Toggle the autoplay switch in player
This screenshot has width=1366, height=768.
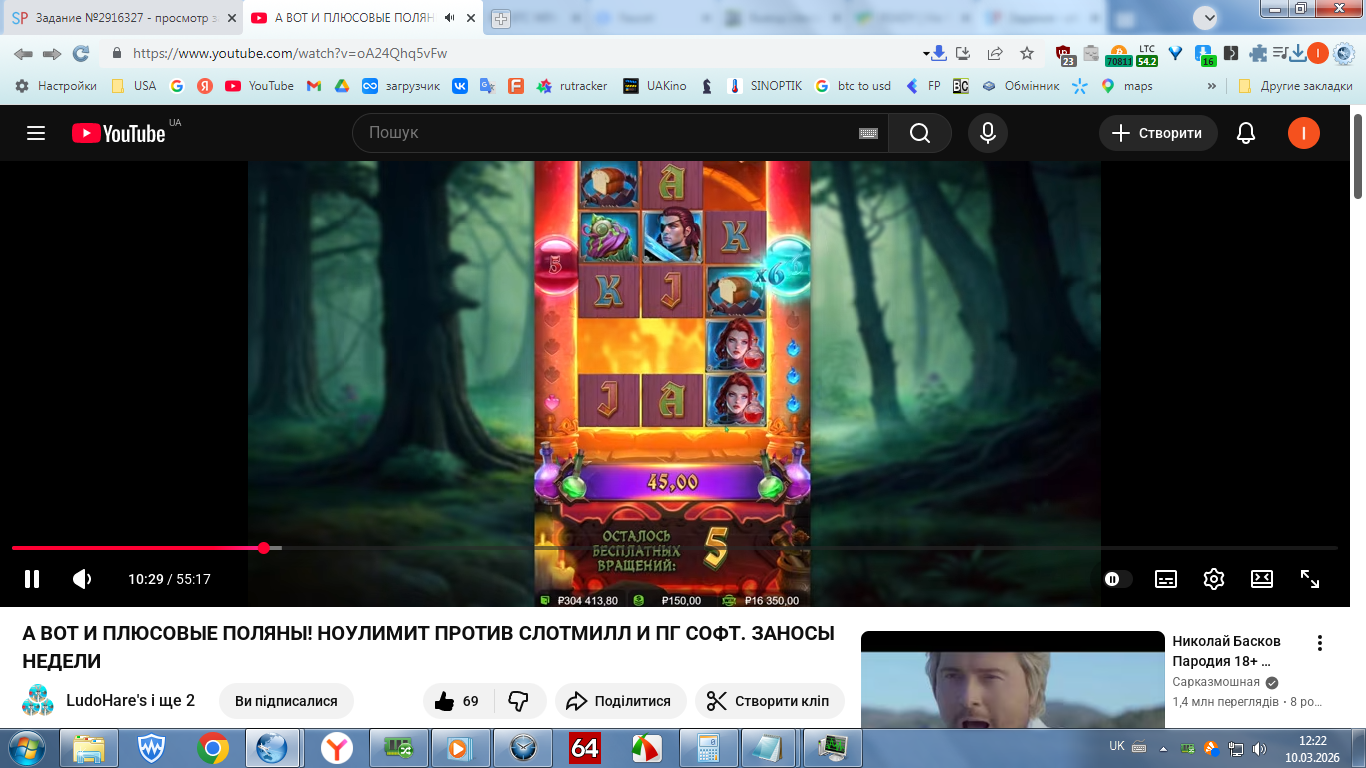click(1118, 579)
